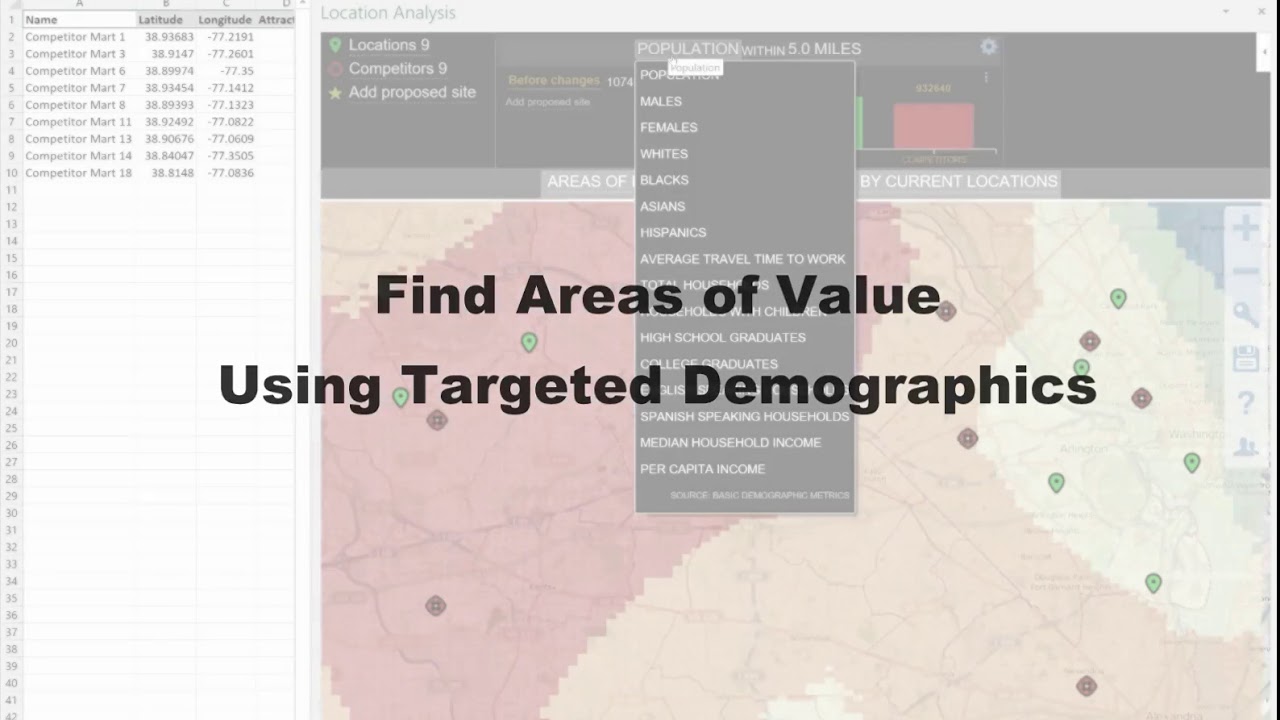This screenshot has width=1280, height=720.
Task: Select PER CAPITA INCOME metric
Action: [x=703, y=469]
